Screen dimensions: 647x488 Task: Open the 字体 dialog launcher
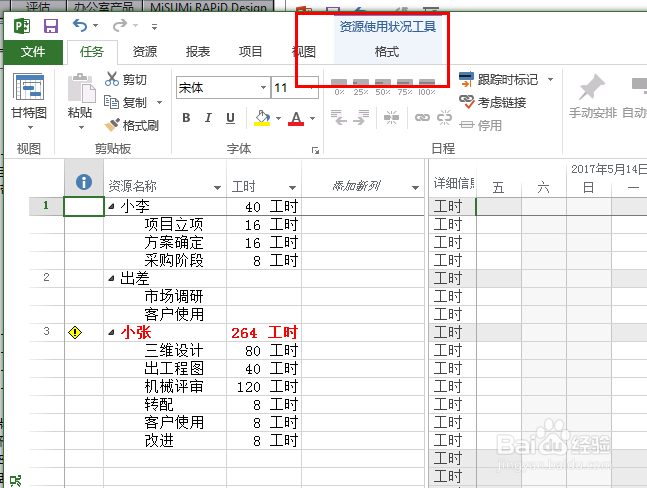click(x=315, y=151)
